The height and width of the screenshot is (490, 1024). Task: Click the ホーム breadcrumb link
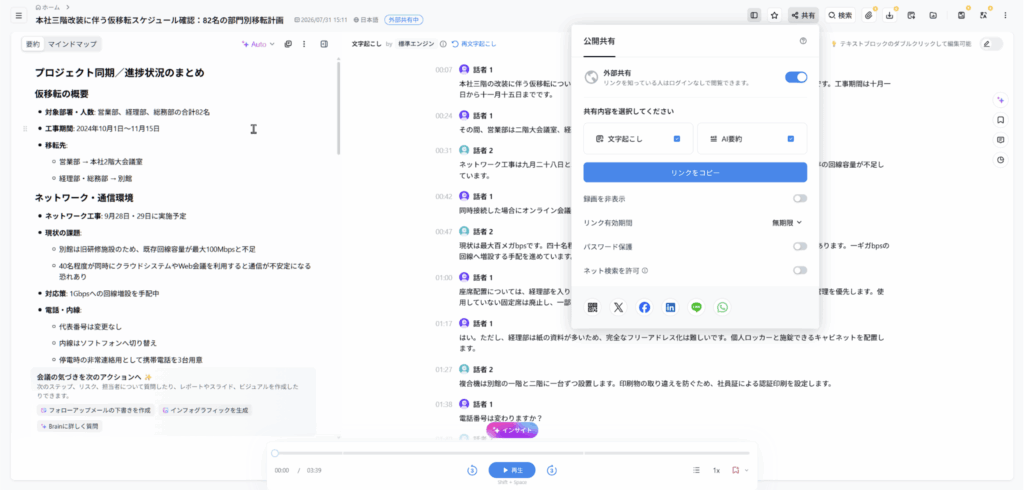[47, 7]
